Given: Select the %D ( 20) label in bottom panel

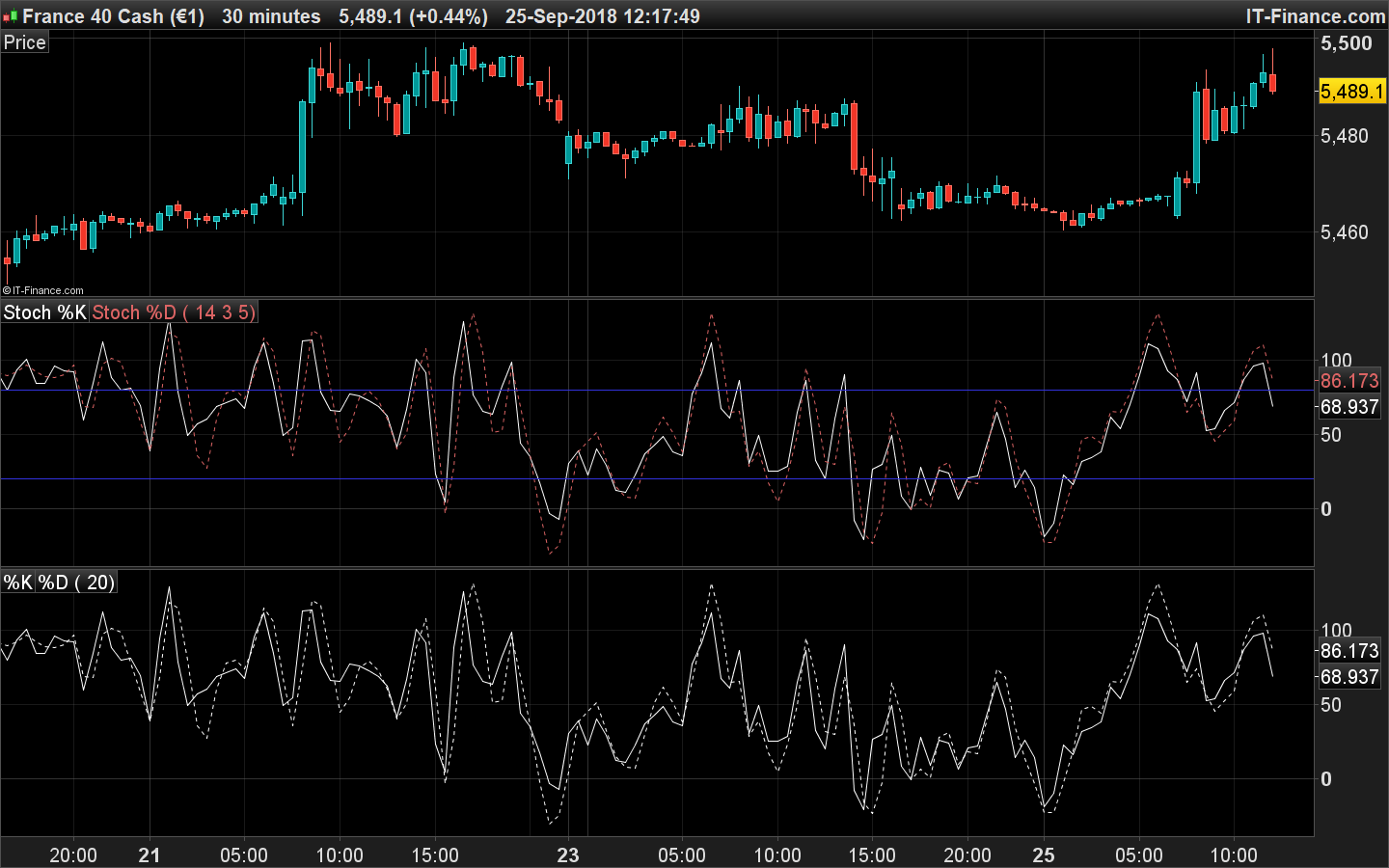Looking at the screenshot, I should tap(76, 583).
